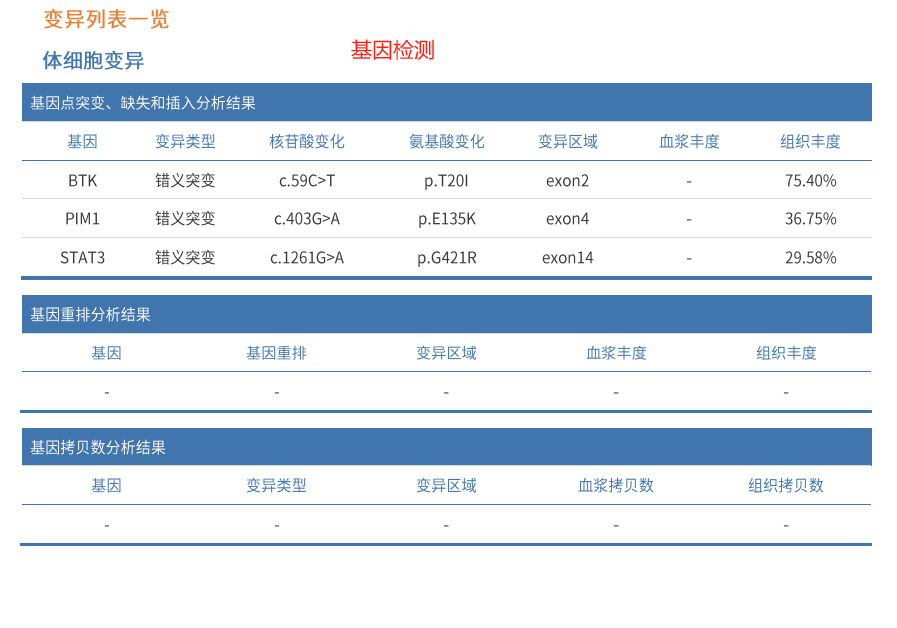This screenshot has height=628, width=897.
Task: Click 错义突变 in the STAT3 row
Action: coord(185,258)
